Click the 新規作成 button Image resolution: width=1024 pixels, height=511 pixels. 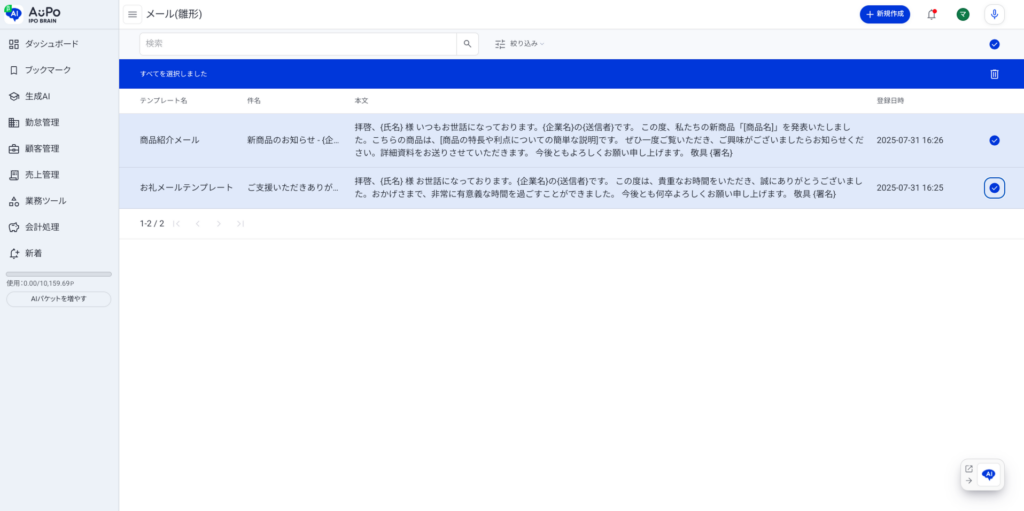pyautogui.click(x=884, y=14)
